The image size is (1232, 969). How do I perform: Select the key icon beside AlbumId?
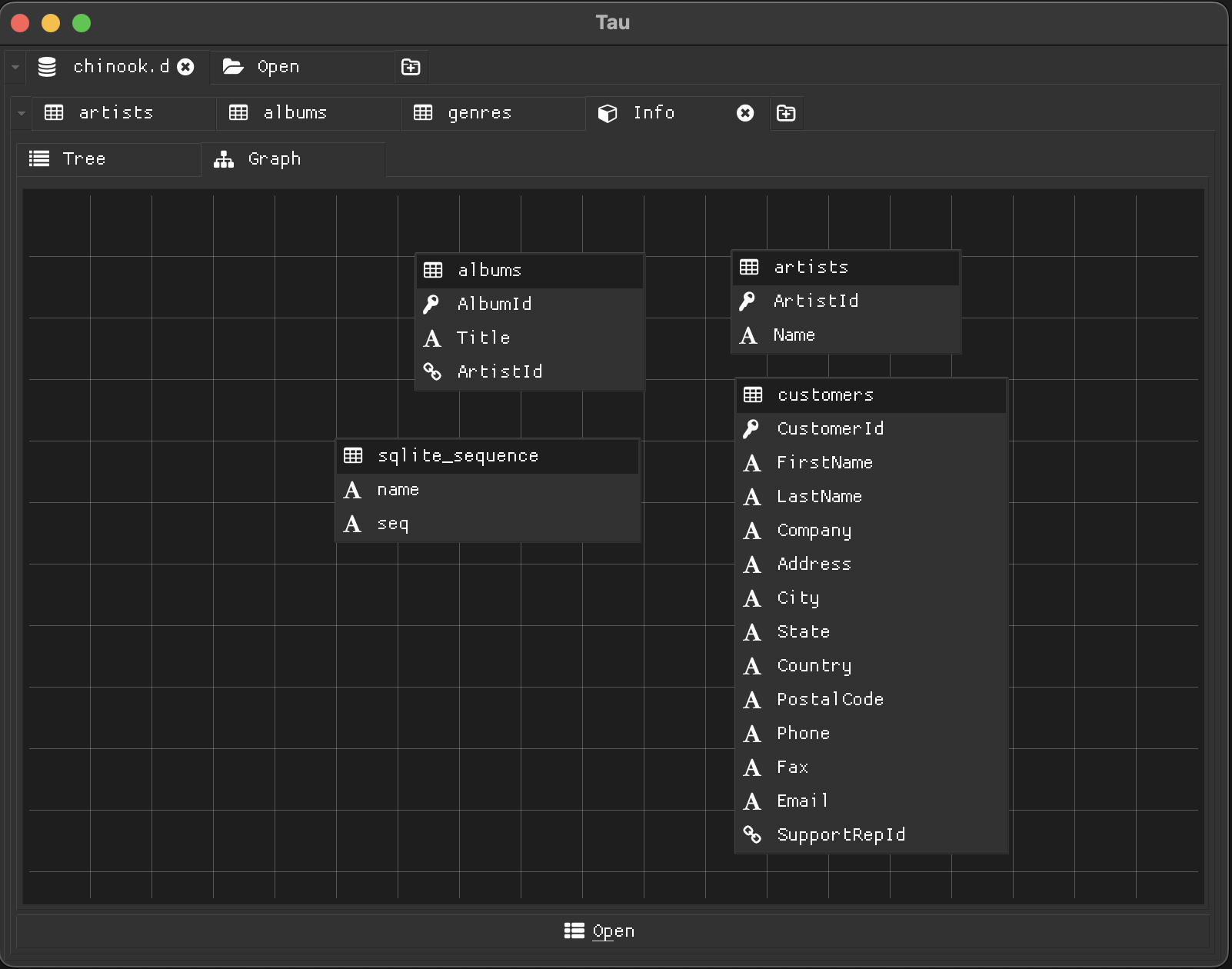(x=434, y=303)
